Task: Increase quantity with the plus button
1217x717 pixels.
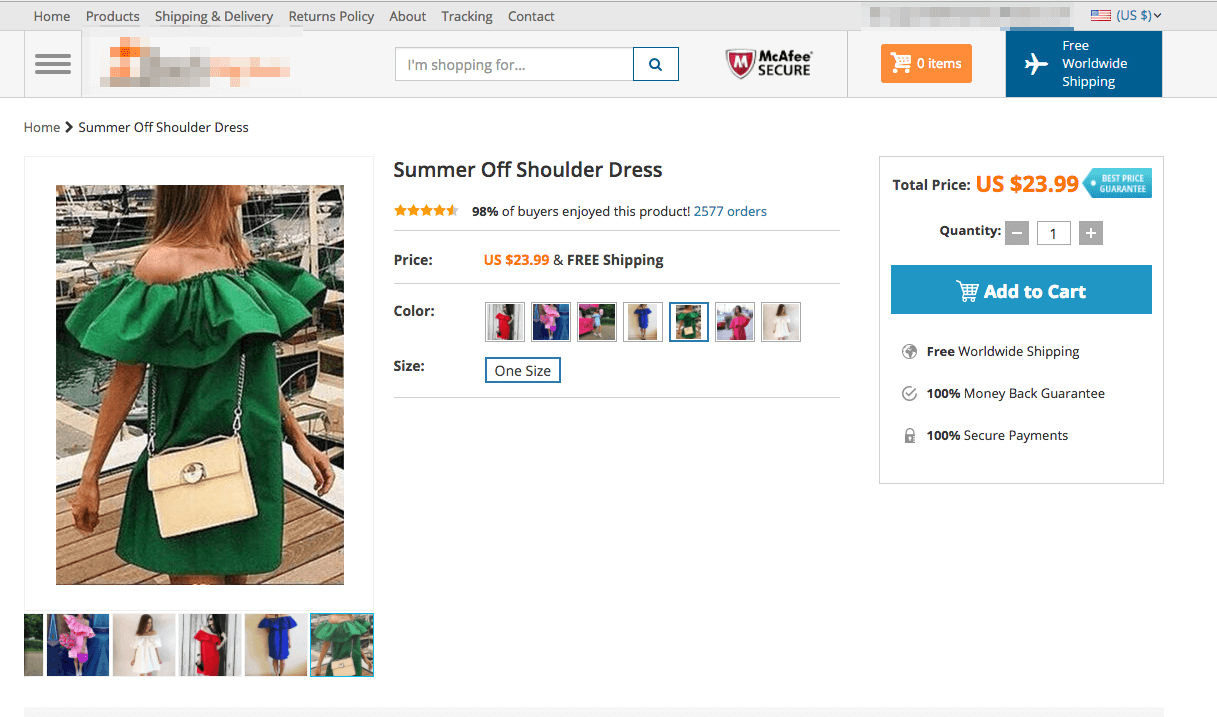Action: (x=1092, y=233)
